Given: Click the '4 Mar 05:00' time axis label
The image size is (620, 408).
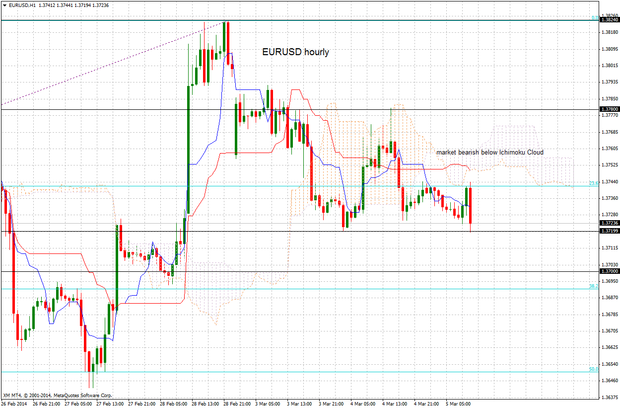Looking at the screenshot, I should 364,404.
